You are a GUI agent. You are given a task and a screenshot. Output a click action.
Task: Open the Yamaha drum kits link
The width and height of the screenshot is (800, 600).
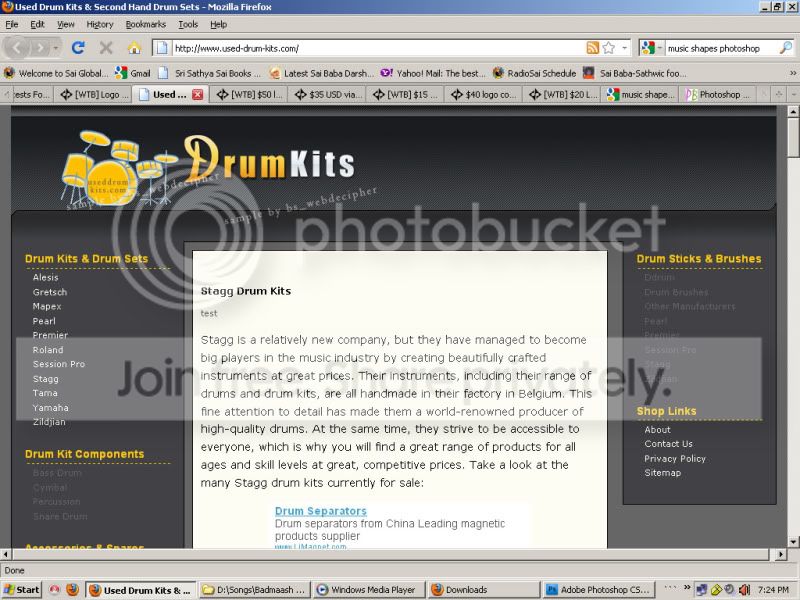tap(51, 408)
